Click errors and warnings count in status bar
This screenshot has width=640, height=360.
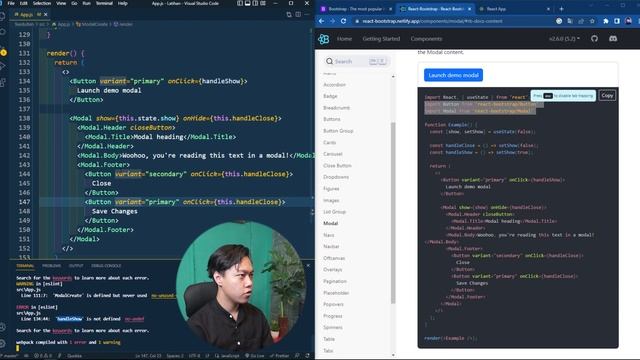click(42, 356)
